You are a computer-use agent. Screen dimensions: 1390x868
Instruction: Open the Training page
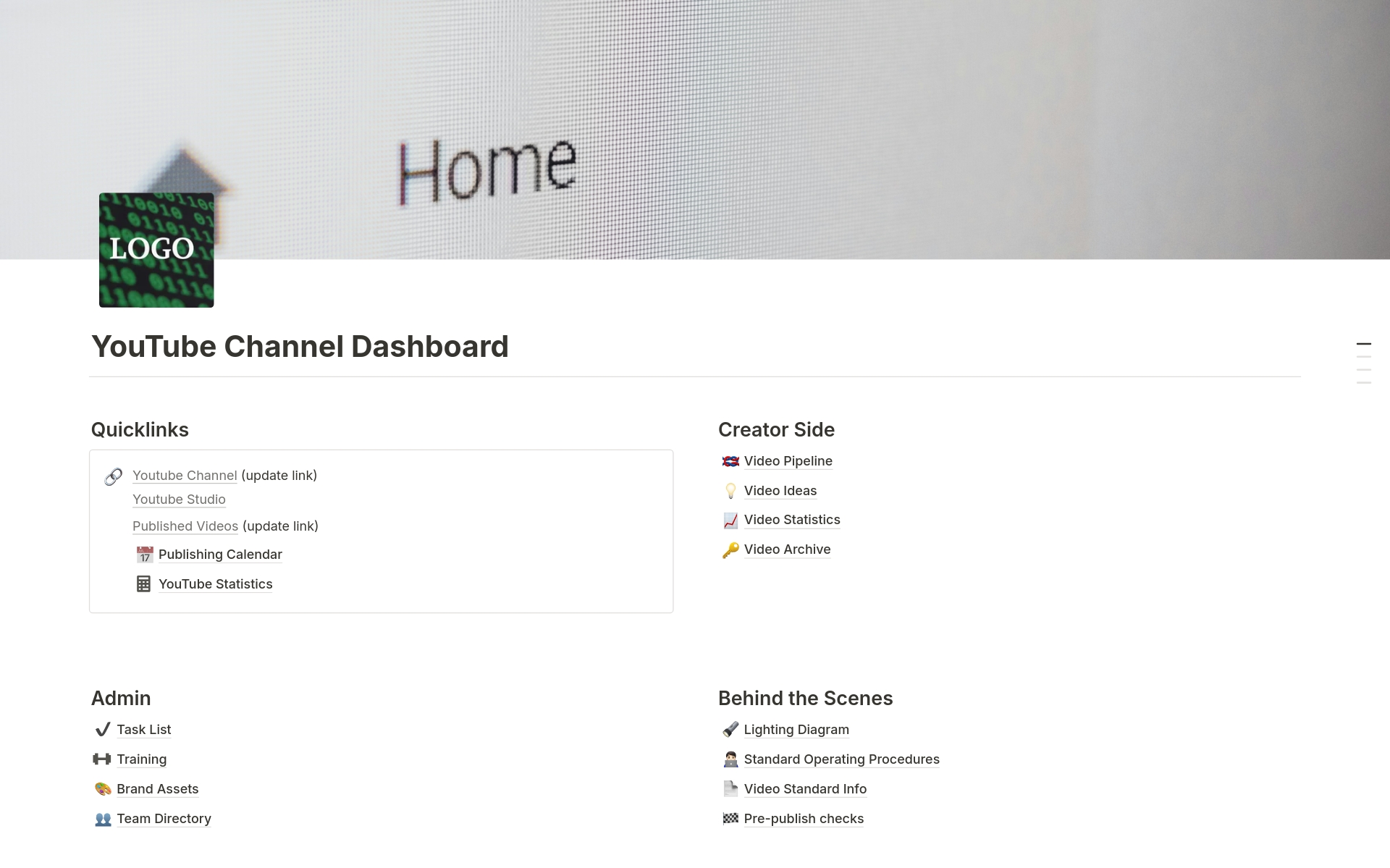[x=142, y=759]
